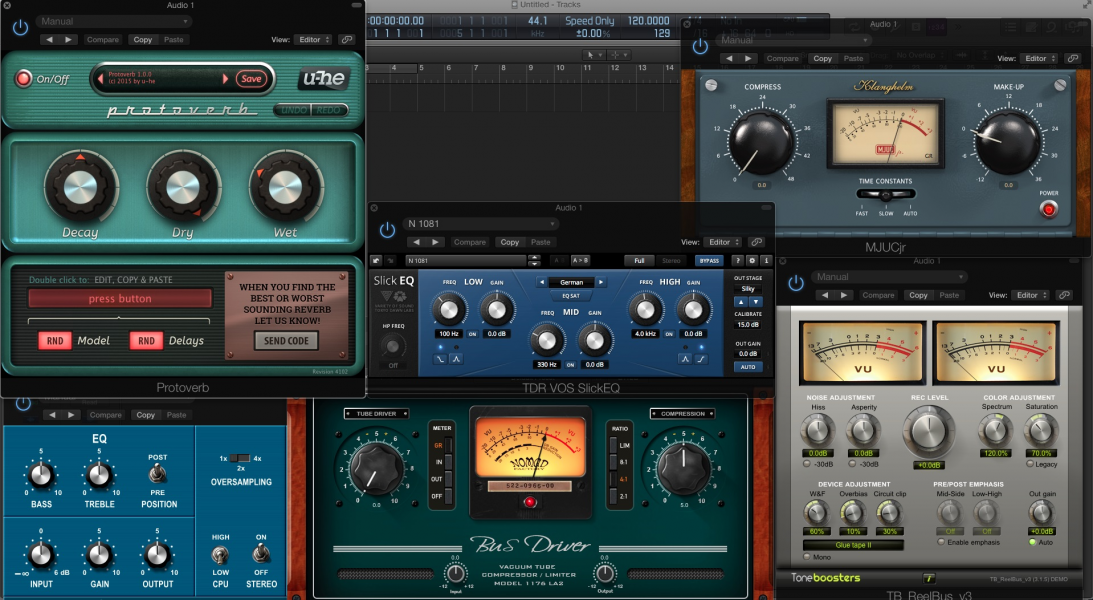Click the red 'press button' code field
The height and width of the screenshot is (600, 1093).
[x=120, y=299]
